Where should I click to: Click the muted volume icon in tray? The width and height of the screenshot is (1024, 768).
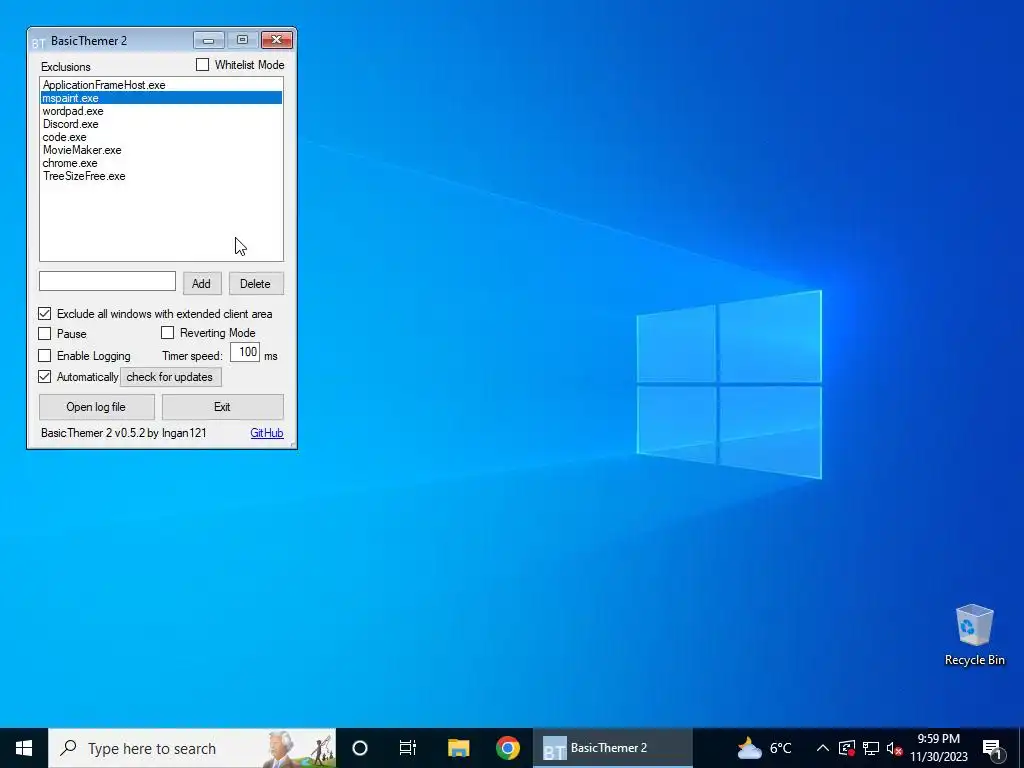pos(894,748)
